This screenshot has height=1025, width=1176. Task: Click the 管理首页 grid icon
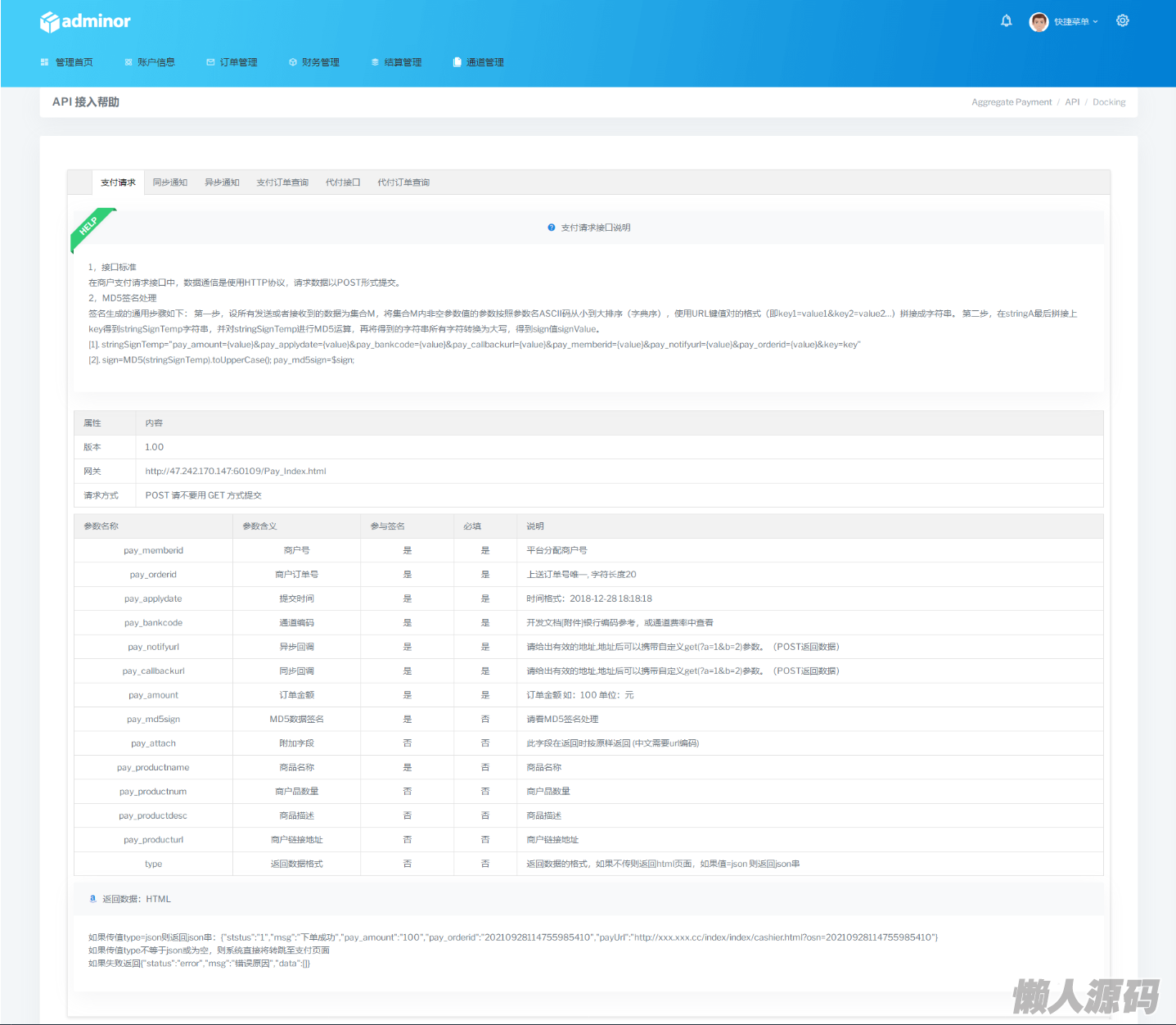coord(44,62)
